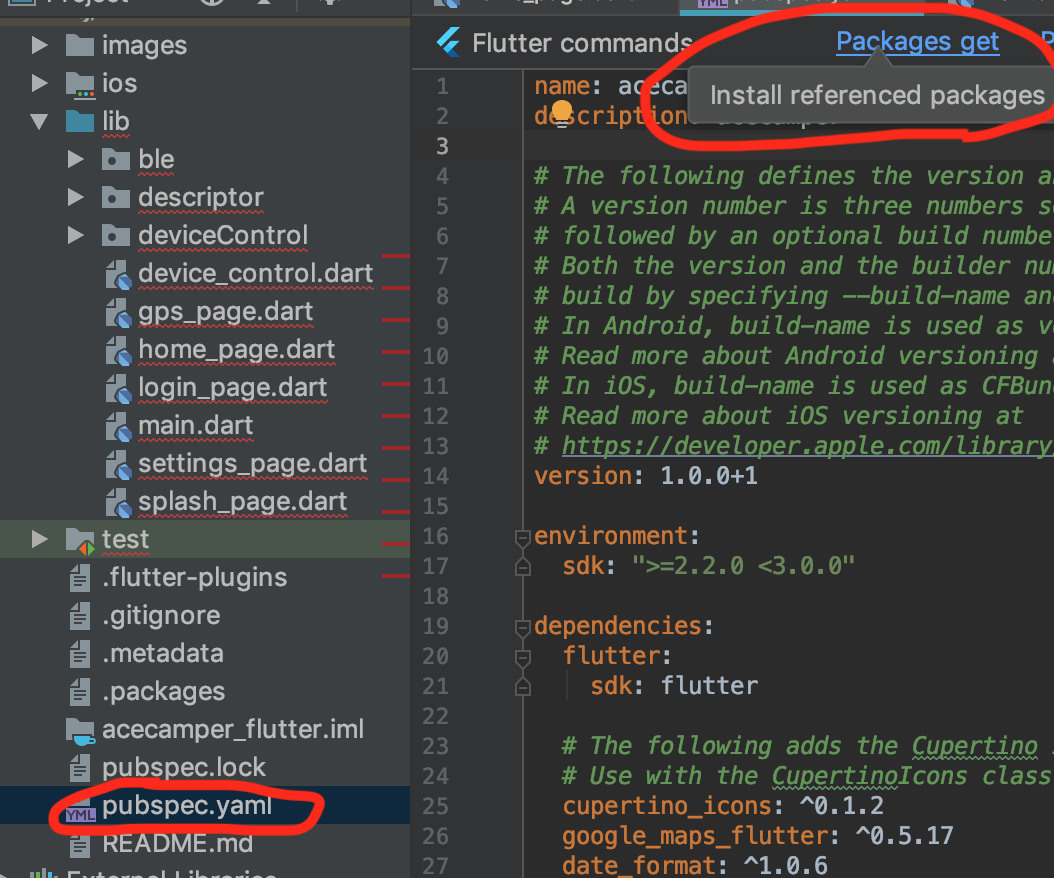
Task: Open settings_page.dart file
Action: 253,464
